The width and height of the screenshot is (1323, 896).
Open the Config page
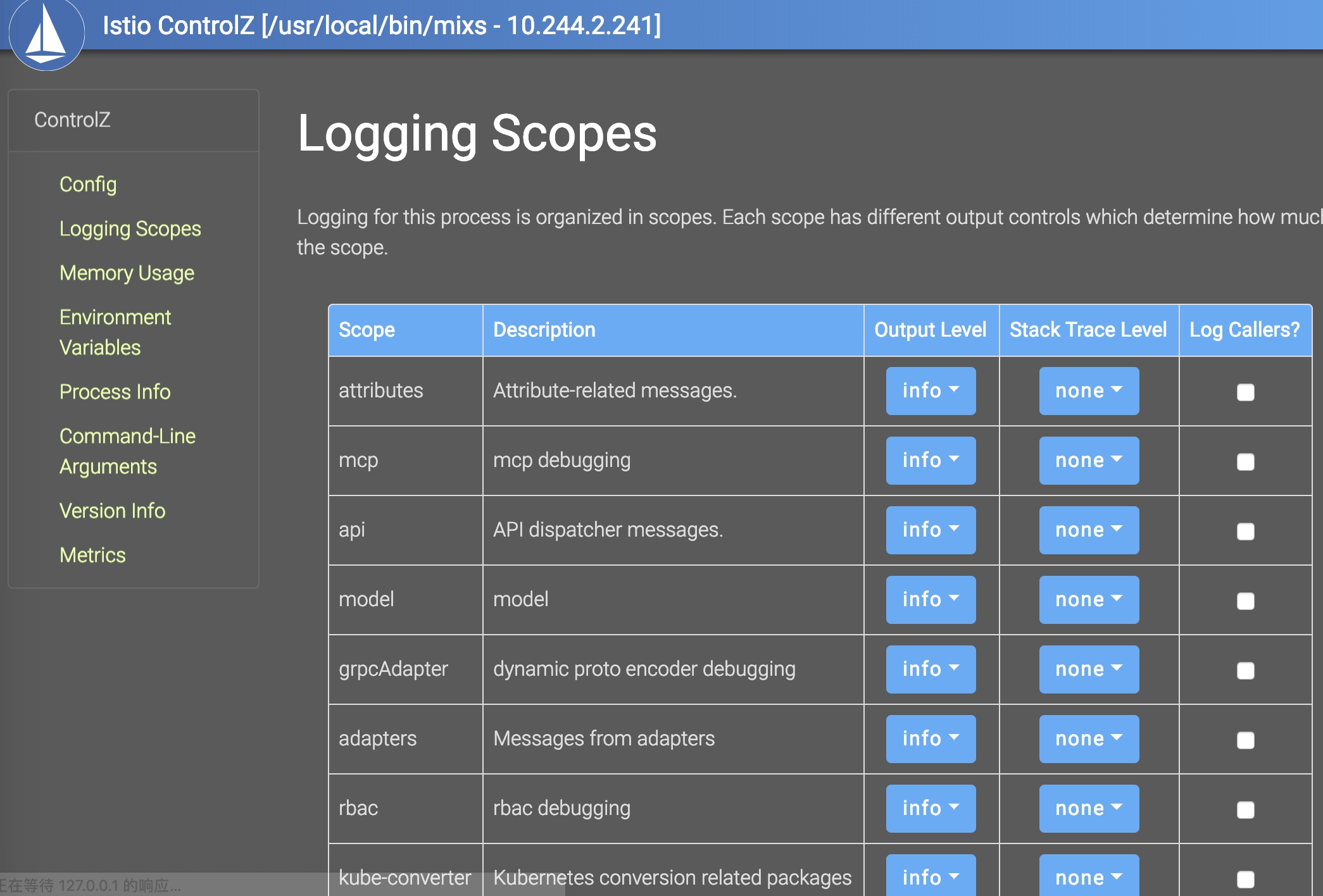click(x=88, y=184)
